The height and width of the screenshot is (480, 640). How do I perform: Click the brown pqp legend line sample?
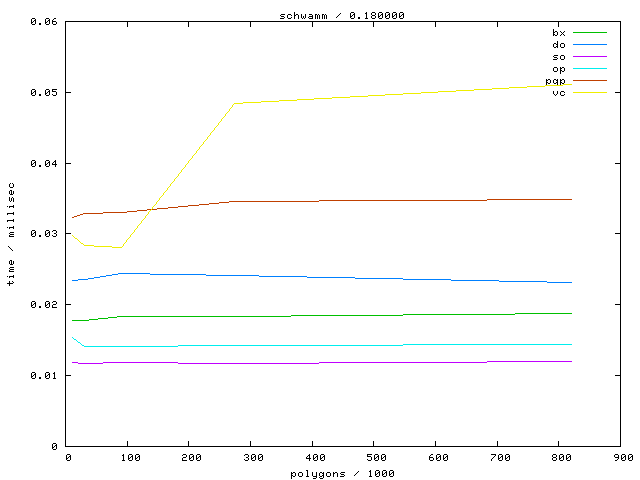pyautogui.click(x=590, y=81)
